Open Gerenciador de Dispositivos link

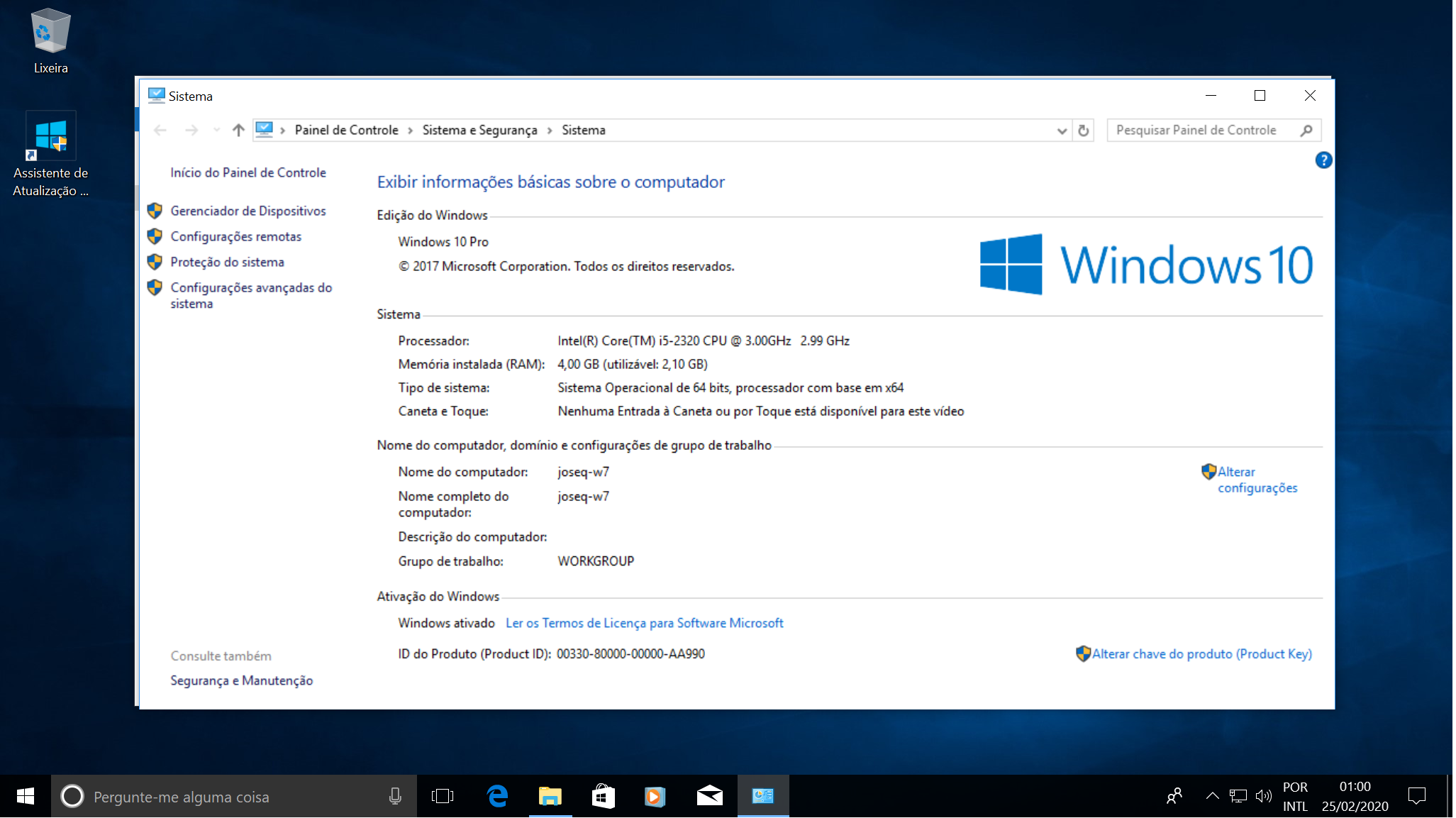248,211
